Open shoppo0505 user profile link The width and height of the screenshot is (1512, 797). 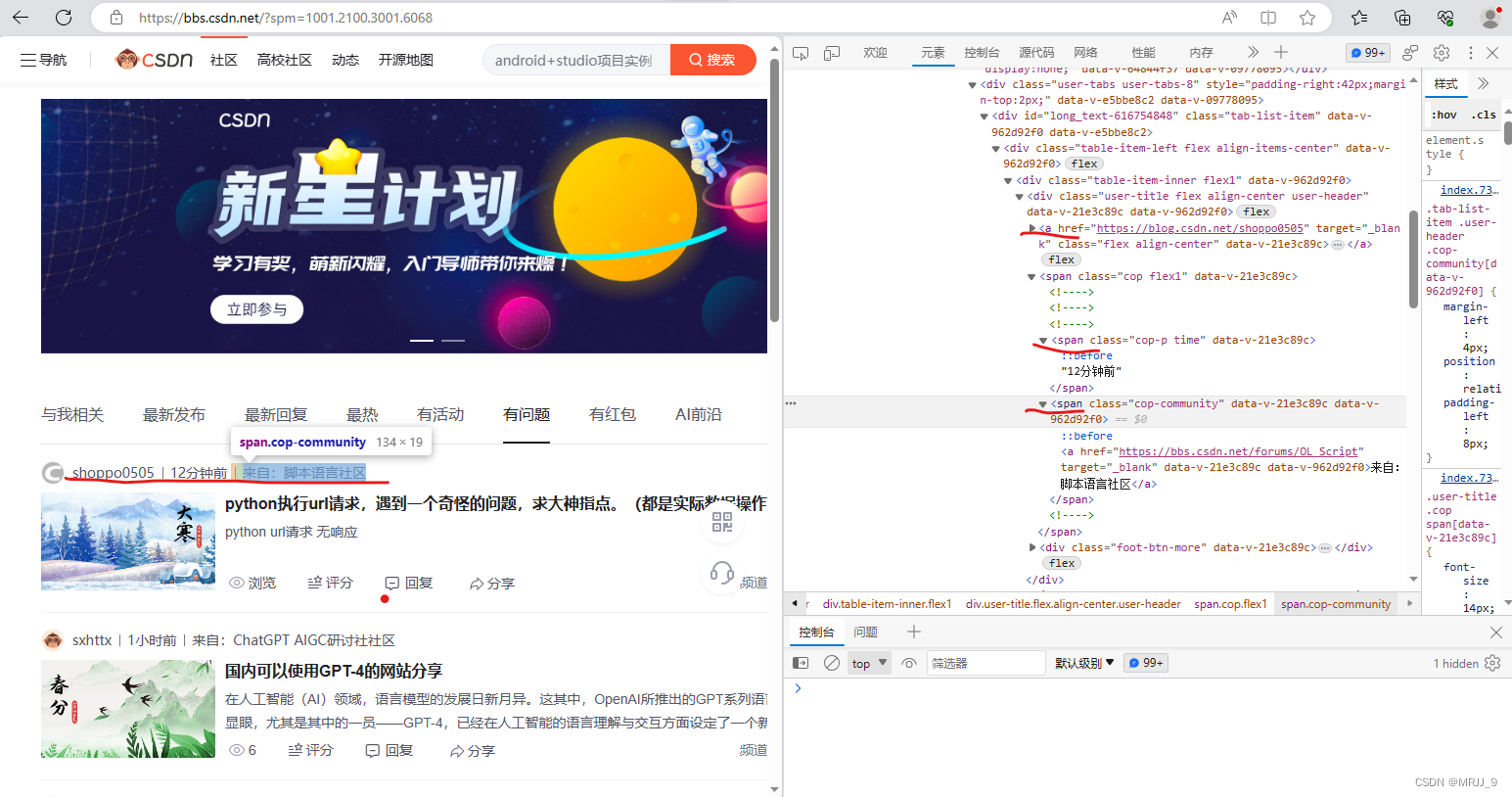[114, 473]
